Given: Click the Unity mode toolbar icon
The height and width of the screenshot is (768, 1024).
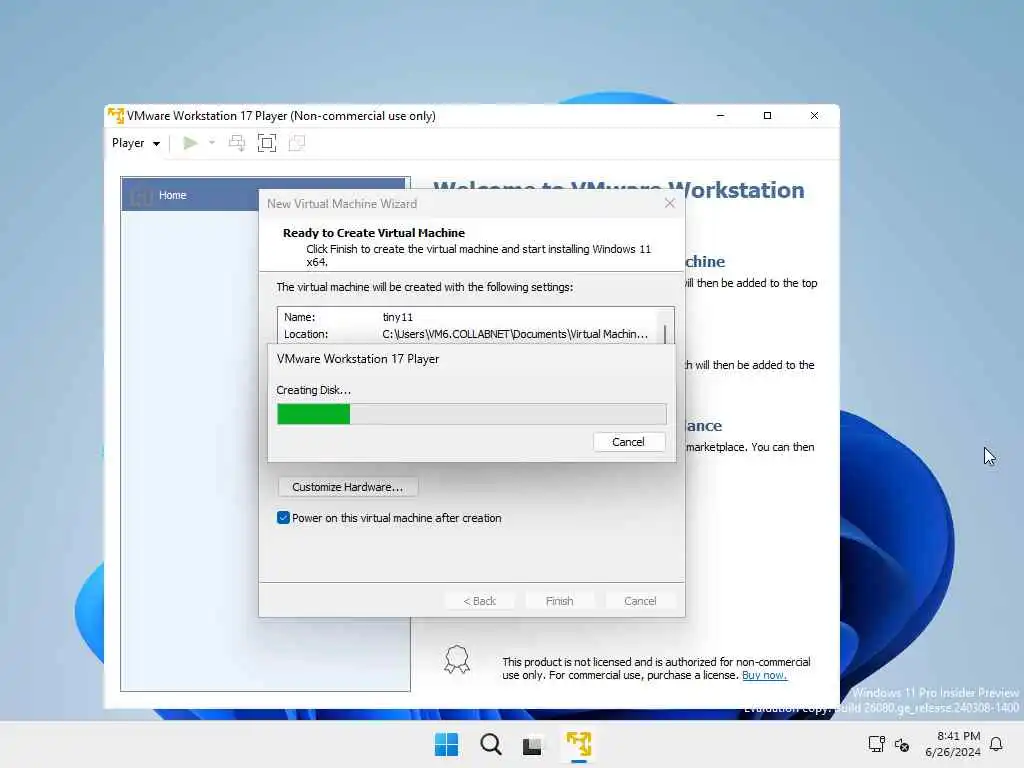Looking at the screenshot, I should pos(296,143).
